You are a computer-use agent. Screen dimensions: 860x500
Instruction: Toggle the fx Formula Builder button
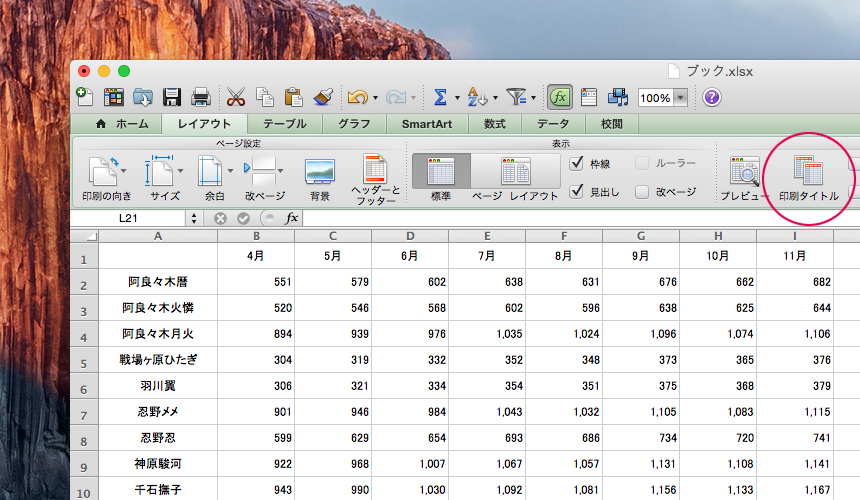tap(559, 98)
